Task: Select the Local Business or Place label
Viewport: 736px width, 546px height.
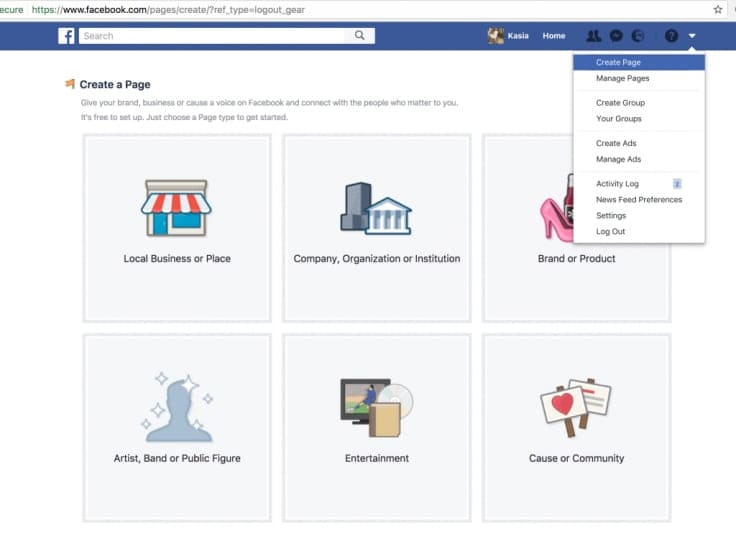Action: (x=177, y=259)
